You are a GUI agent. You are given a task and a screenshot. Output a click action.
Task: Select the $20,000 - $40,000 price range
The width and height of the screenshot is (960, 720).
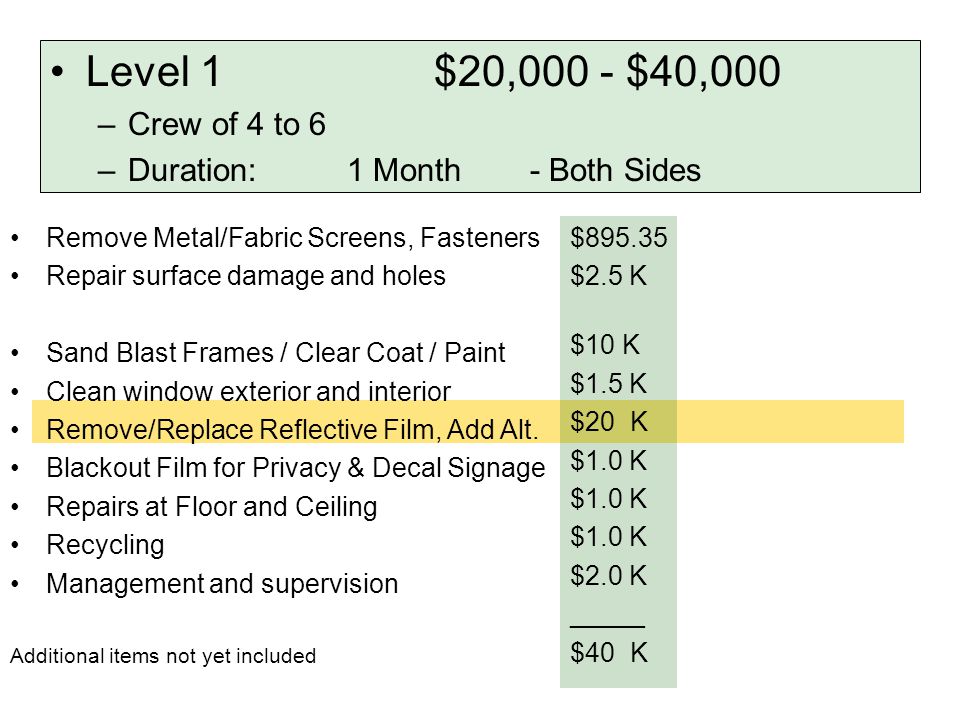pyautogui.click(x=607, y=72)
